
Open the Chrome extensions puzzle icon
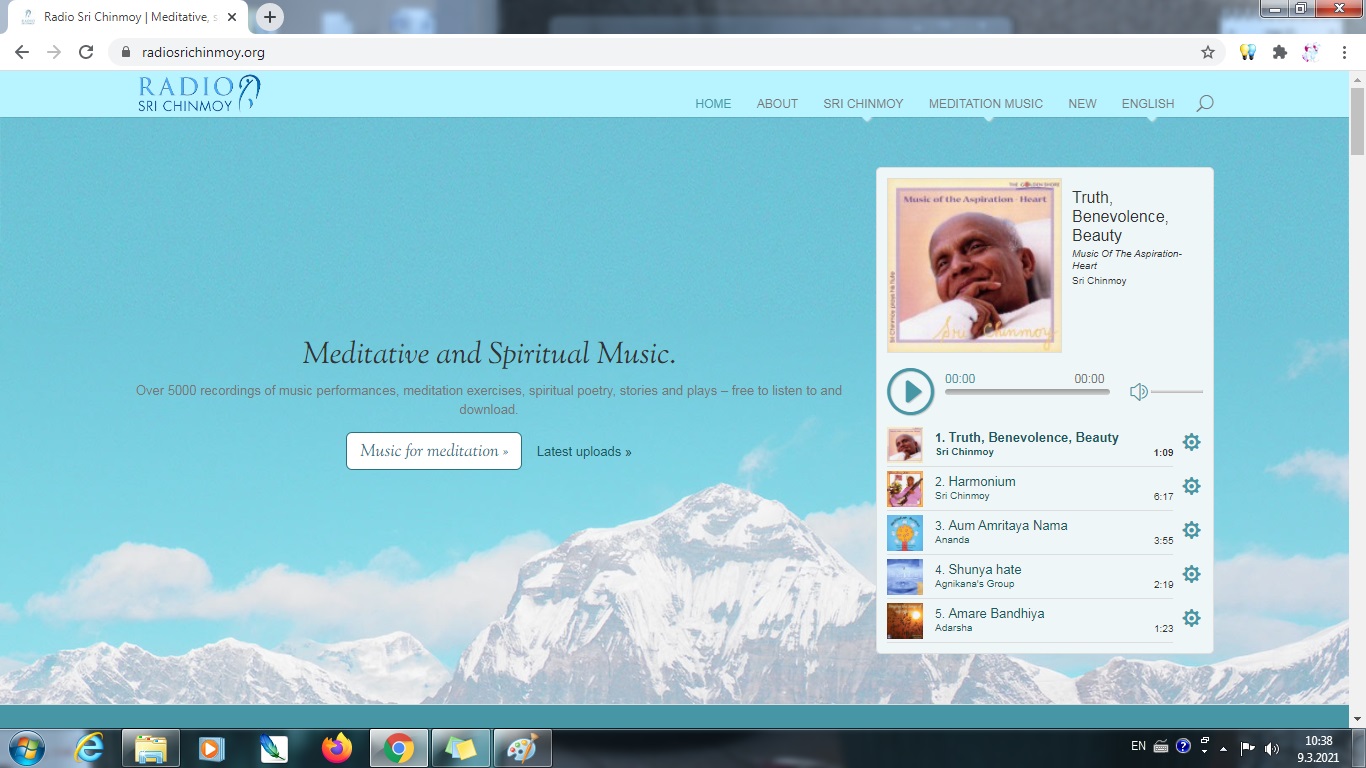click(x=1279, y=52)
